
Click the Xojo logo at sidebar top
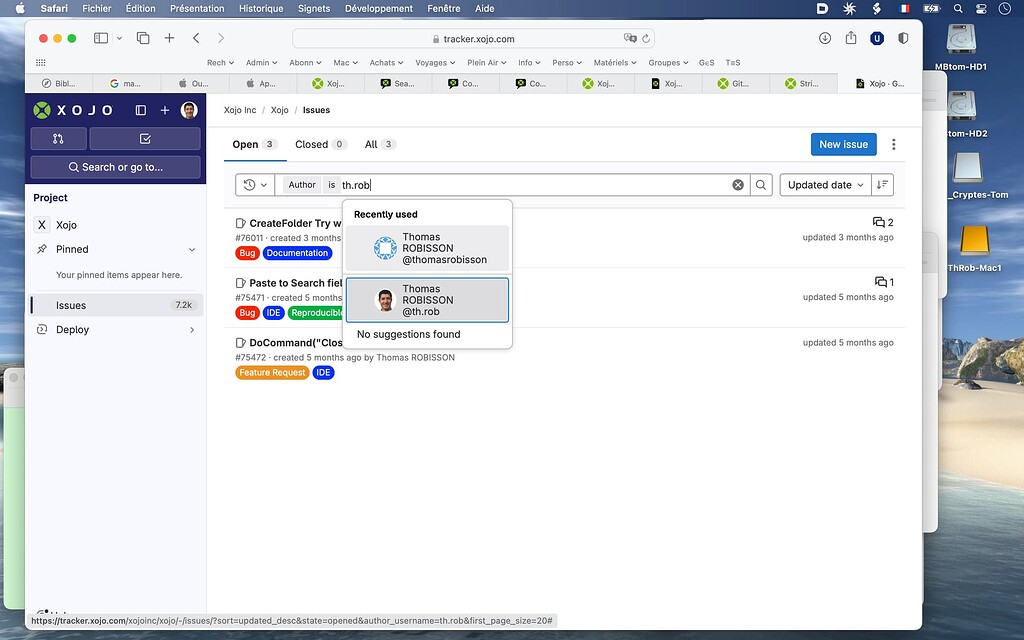pos(42,110)
